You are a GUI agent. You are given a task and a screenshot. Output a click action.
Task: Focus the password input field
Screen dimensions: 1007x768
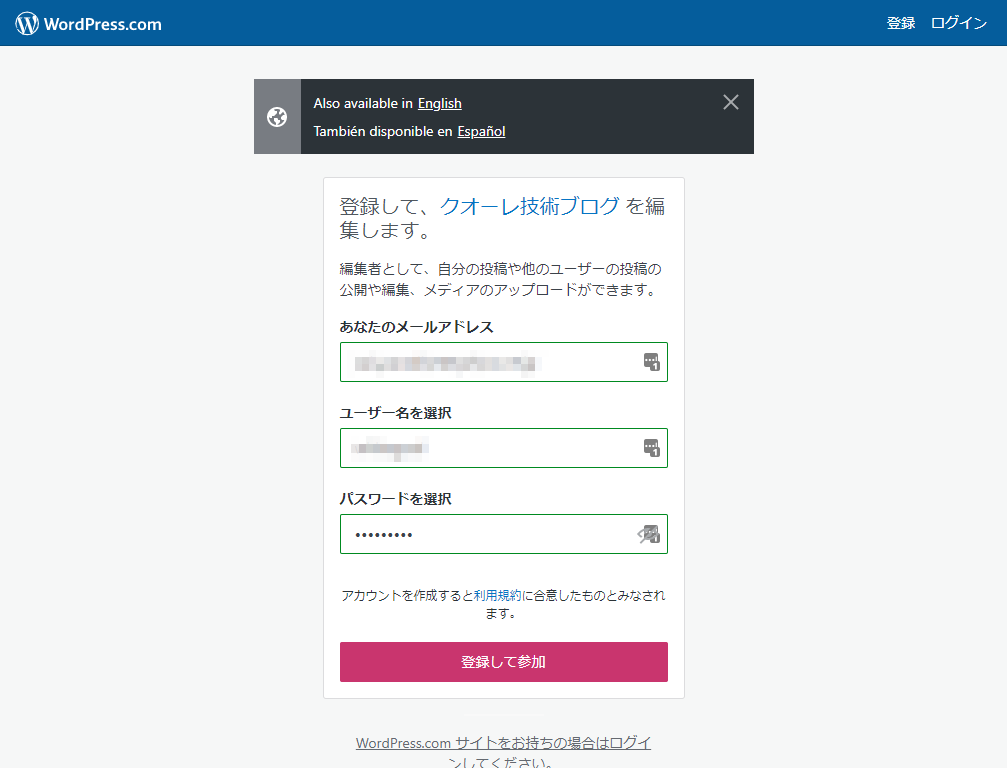pos(488,534)
